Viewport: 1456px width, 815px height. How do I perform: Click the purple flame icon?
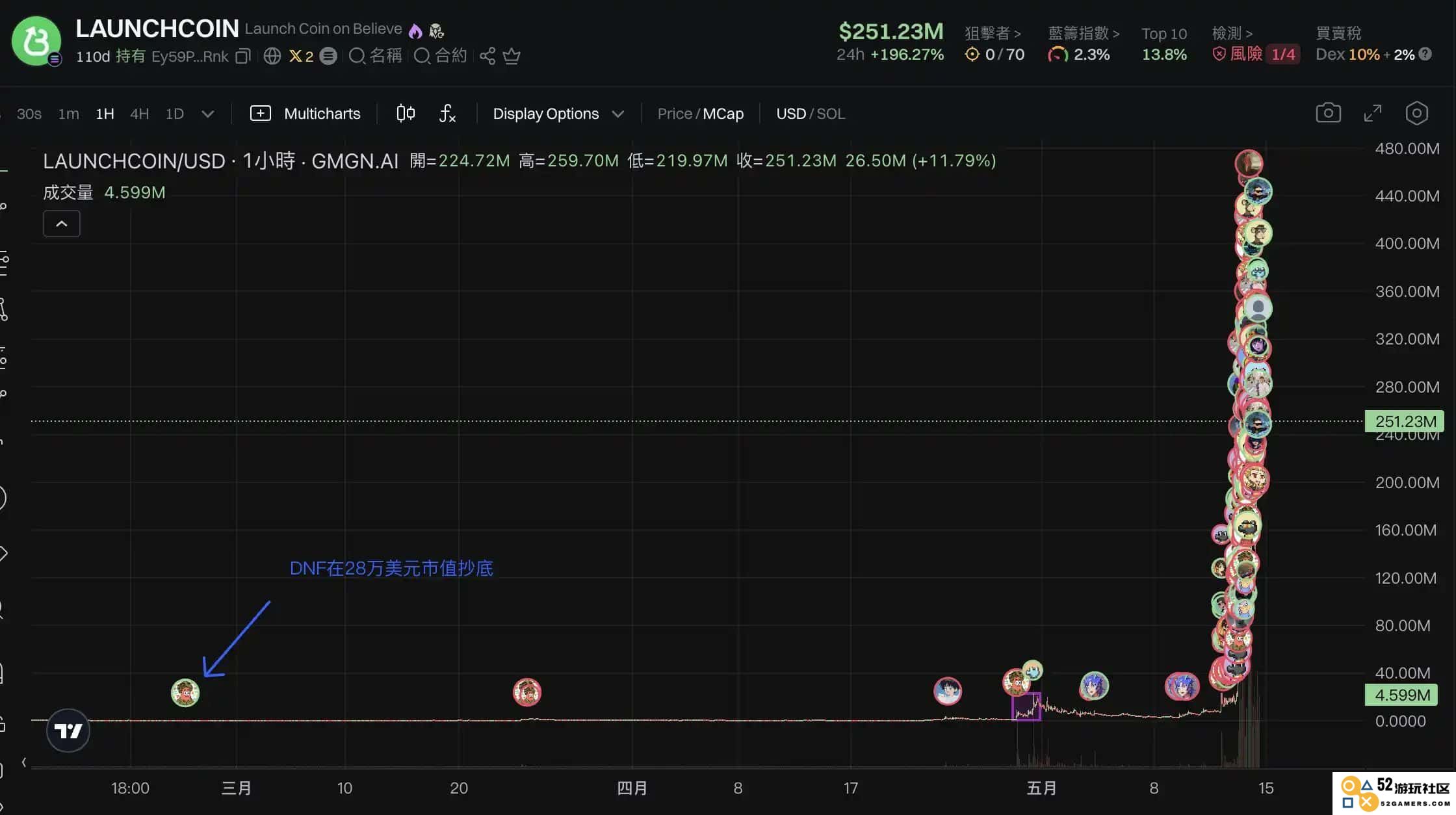pos(415,30)
